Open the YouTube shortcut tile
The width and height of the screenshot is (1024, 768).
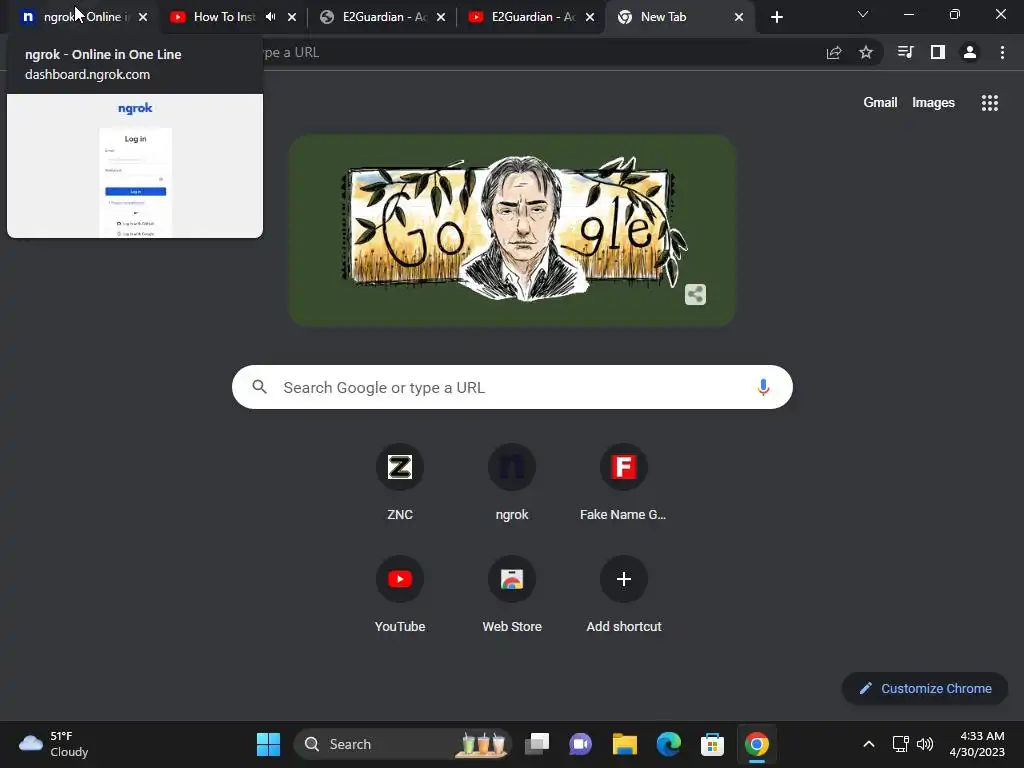pos(400,596)
